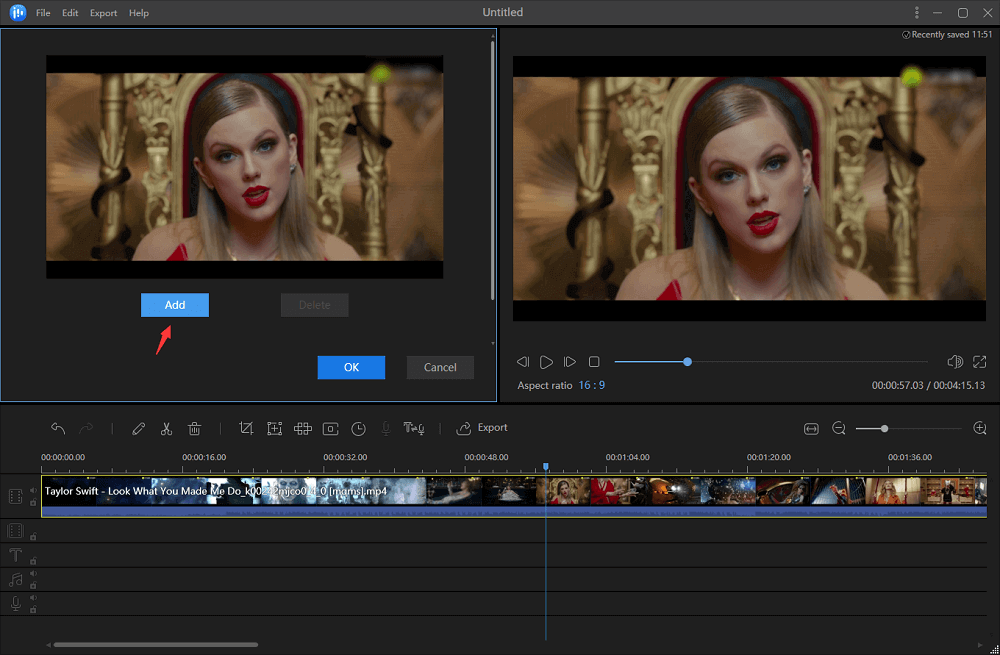This screenshot has width=1000, height=655.
Task: Step back one frame in preview
Action: [523, 362]
